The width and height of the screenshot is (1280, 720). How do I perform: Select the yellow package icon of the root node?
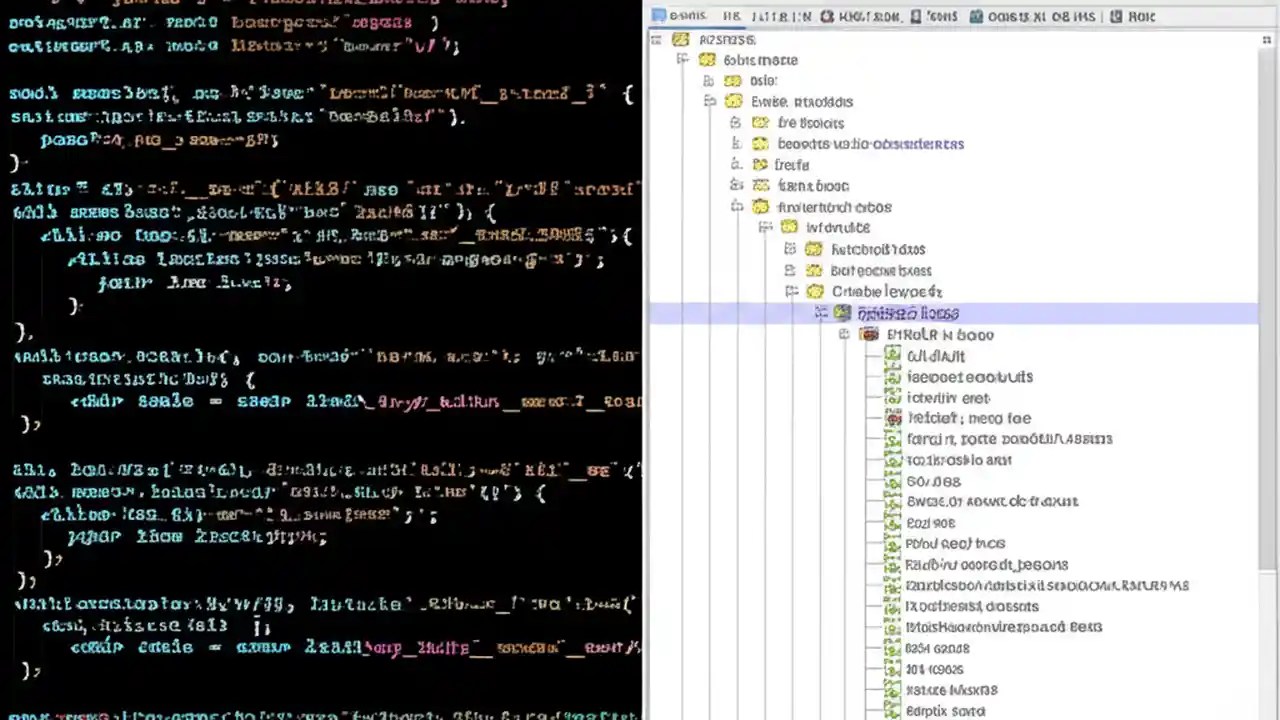pyautogui.click(x=680, y=39)
